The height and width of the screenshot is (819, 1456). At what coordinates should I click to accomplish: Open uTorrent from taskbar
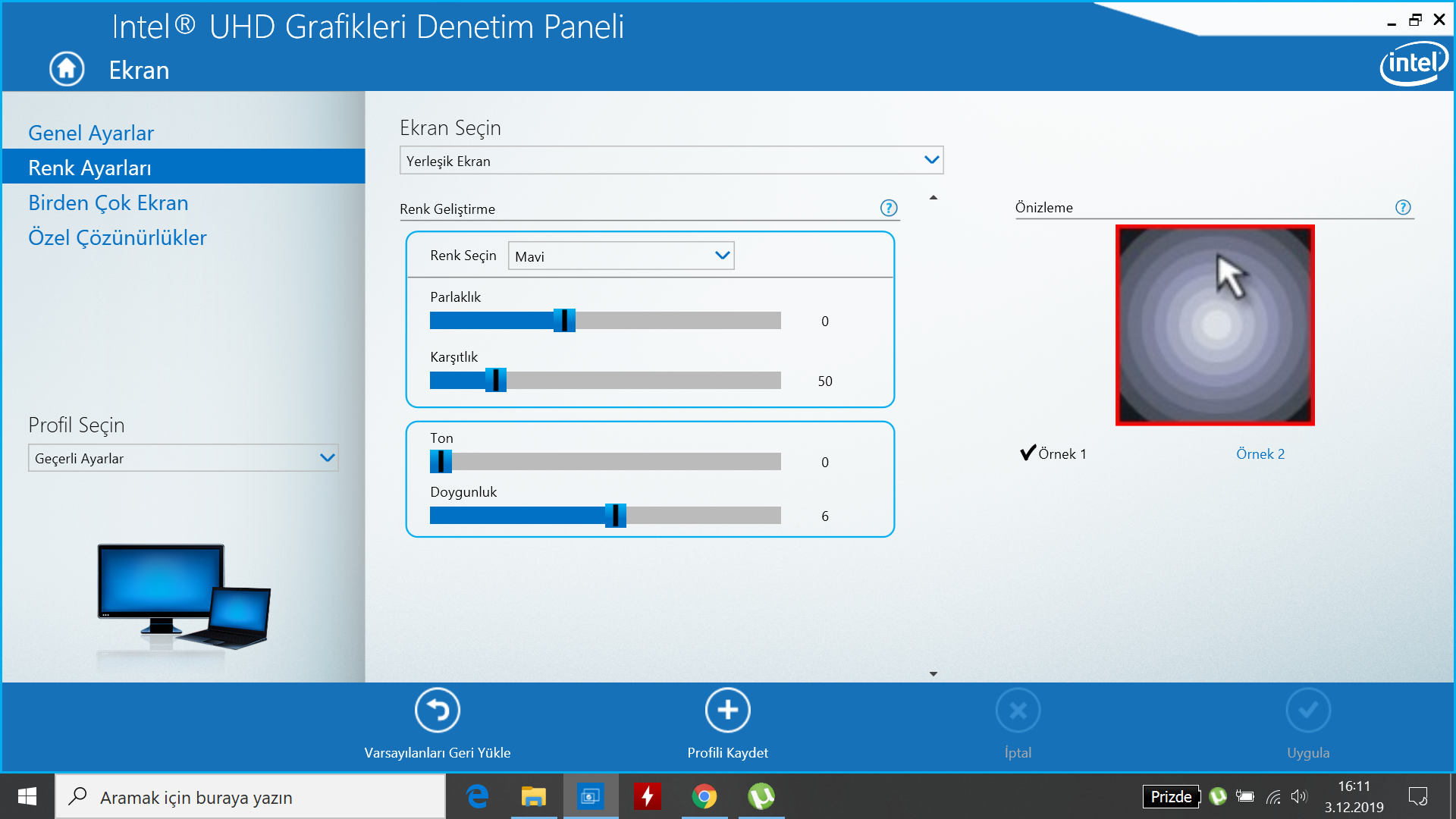(761, 796)
